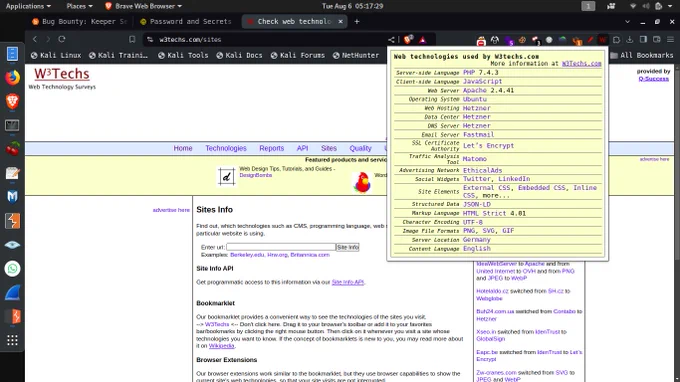Image resolution: width=680 pixels, height=382 pixels.
Task: Open Wireshark shark fin dock icon
Action: click(12, 293)
